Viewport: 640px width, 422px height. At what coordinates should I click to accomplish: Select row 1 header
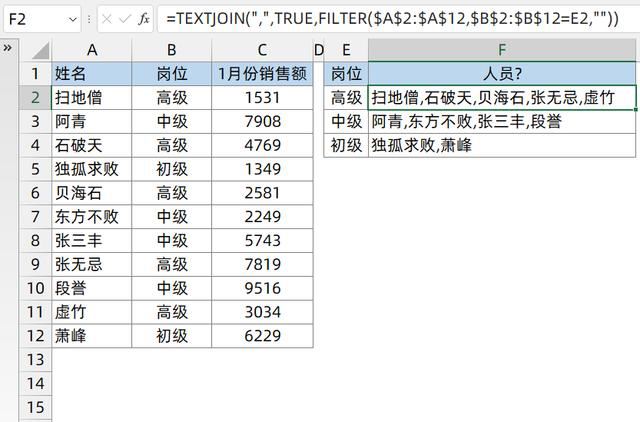click(x=35, y=73)
